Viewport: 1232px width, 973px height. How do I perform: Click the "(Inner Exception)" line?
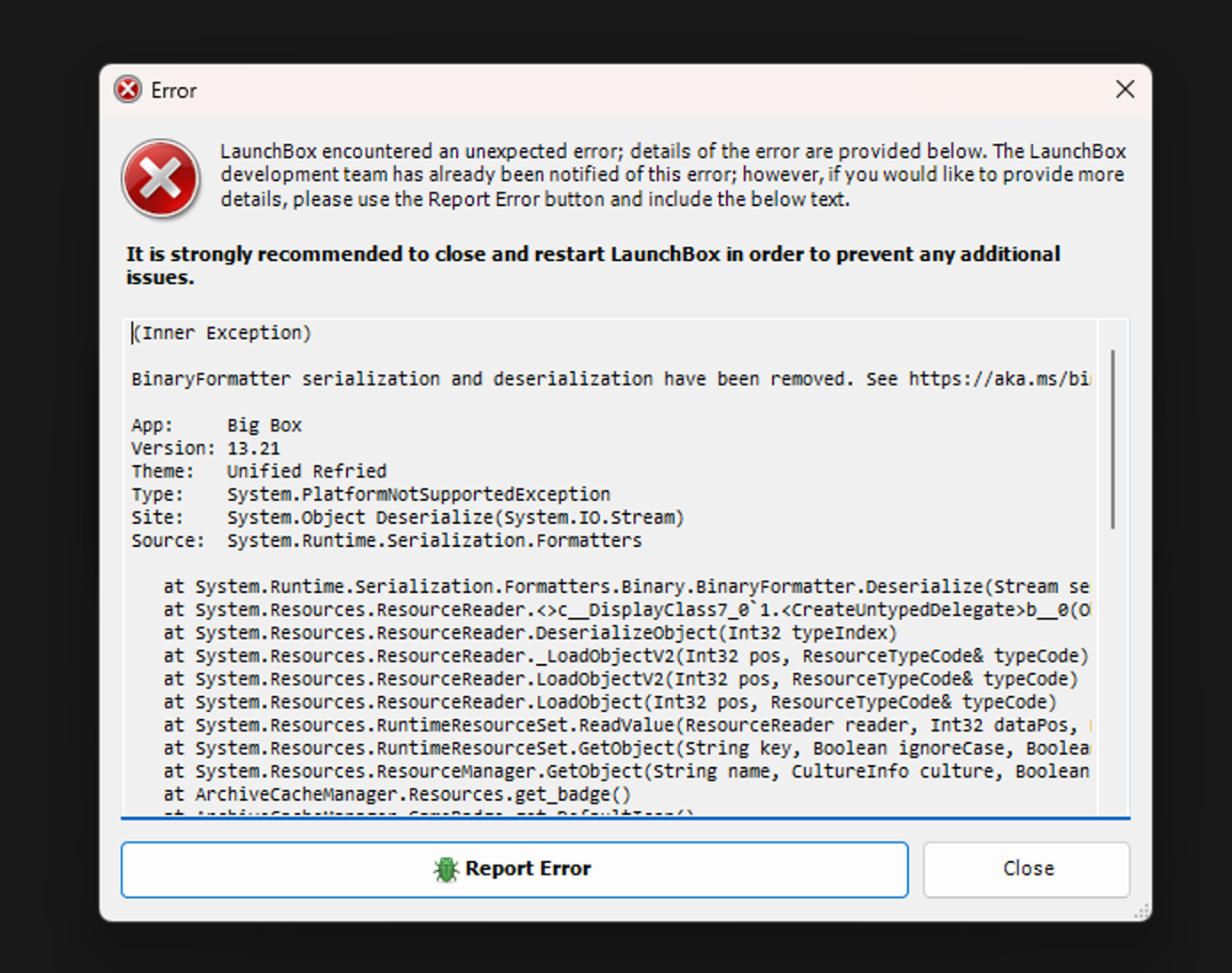pyautogui.click(x=222, y=333)
